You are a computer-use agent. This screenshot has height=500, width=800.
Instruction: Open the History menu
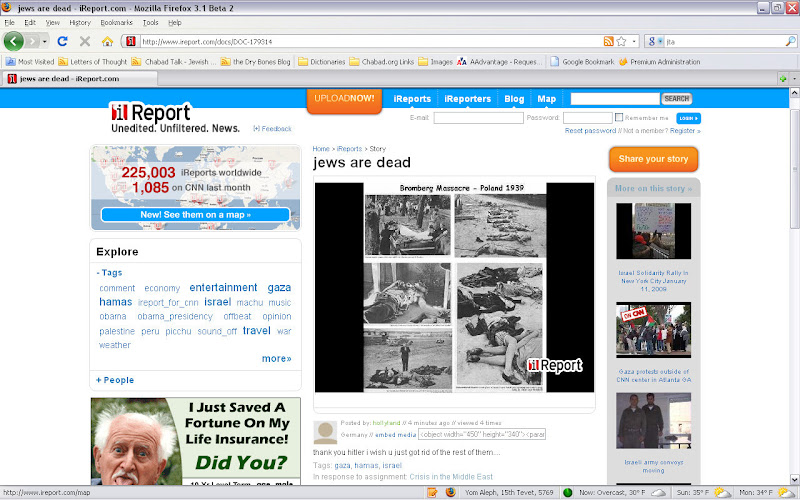[x=80, y=22]
